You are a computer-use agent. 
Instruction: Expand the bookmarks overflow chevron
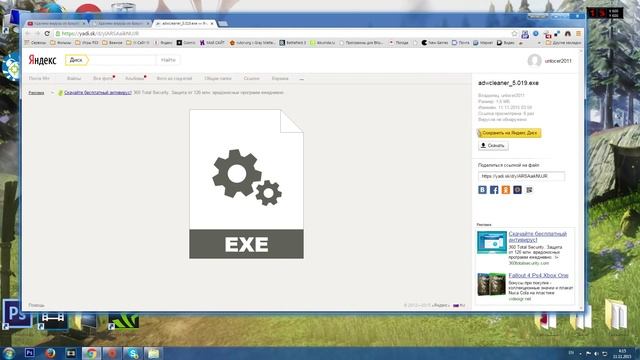(539, 42)
